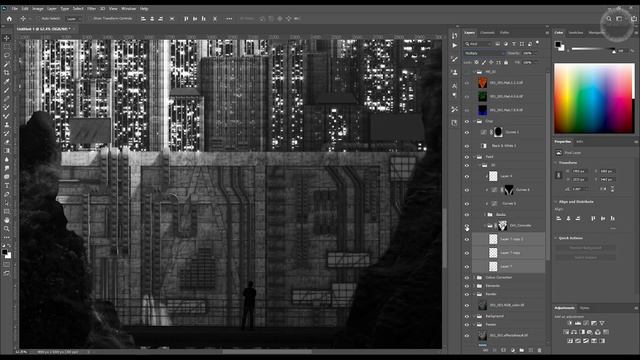
Task: Open the Actions panel play icon
Action: click(x=454, y=46)
